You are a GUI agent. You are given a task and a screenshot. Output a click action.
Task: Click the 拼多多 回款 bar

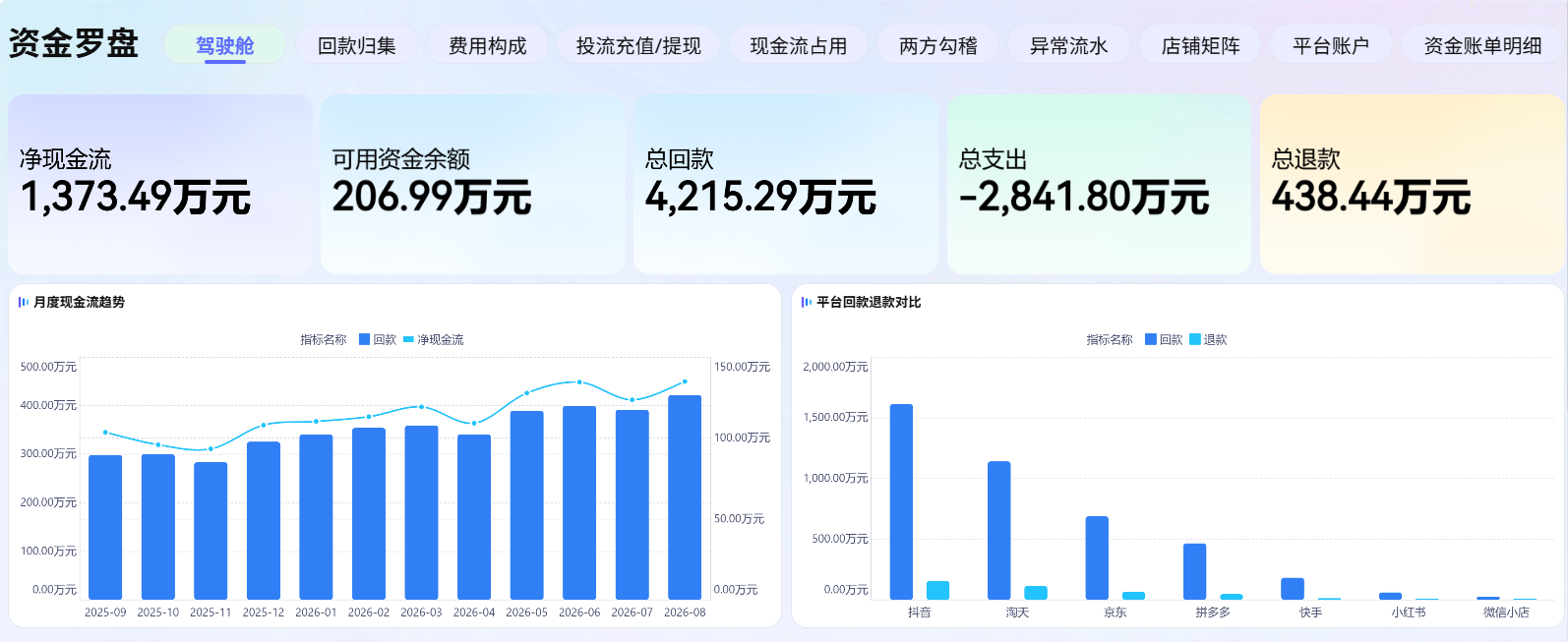1195,571
